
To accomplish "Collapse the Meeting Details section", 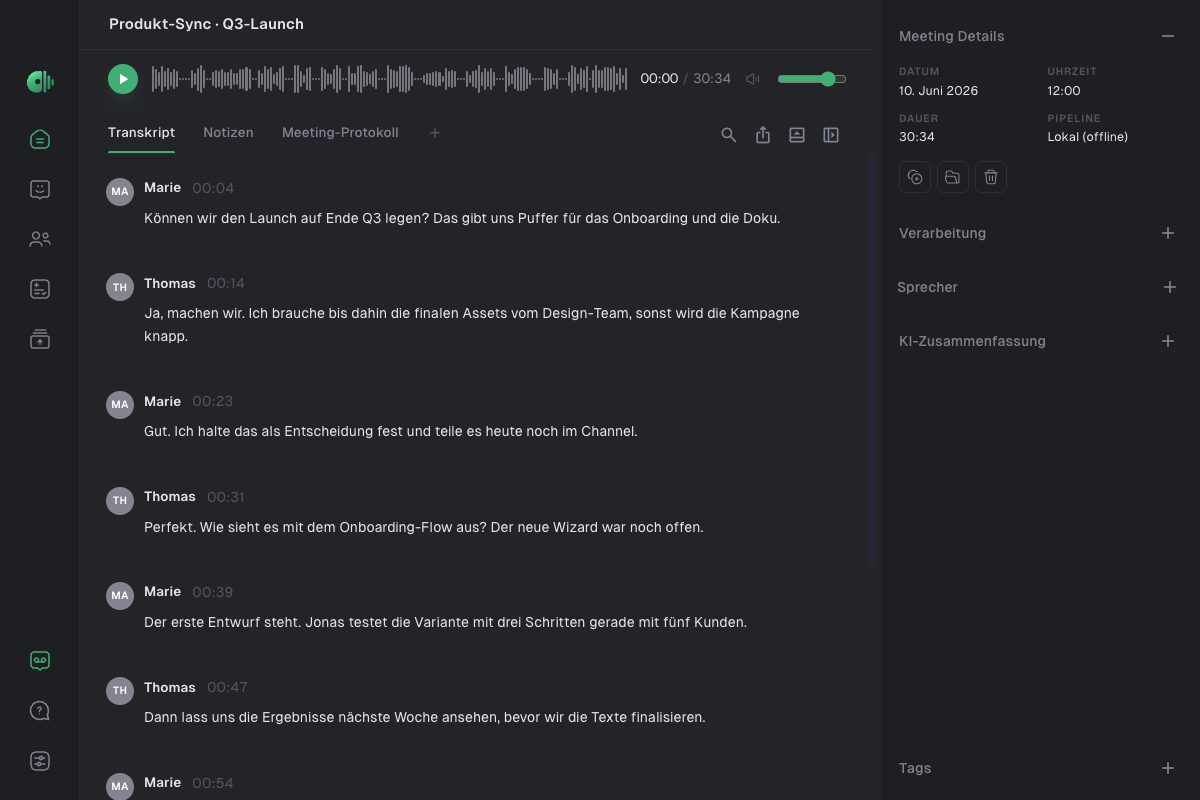I will (x=1167, y=36).
